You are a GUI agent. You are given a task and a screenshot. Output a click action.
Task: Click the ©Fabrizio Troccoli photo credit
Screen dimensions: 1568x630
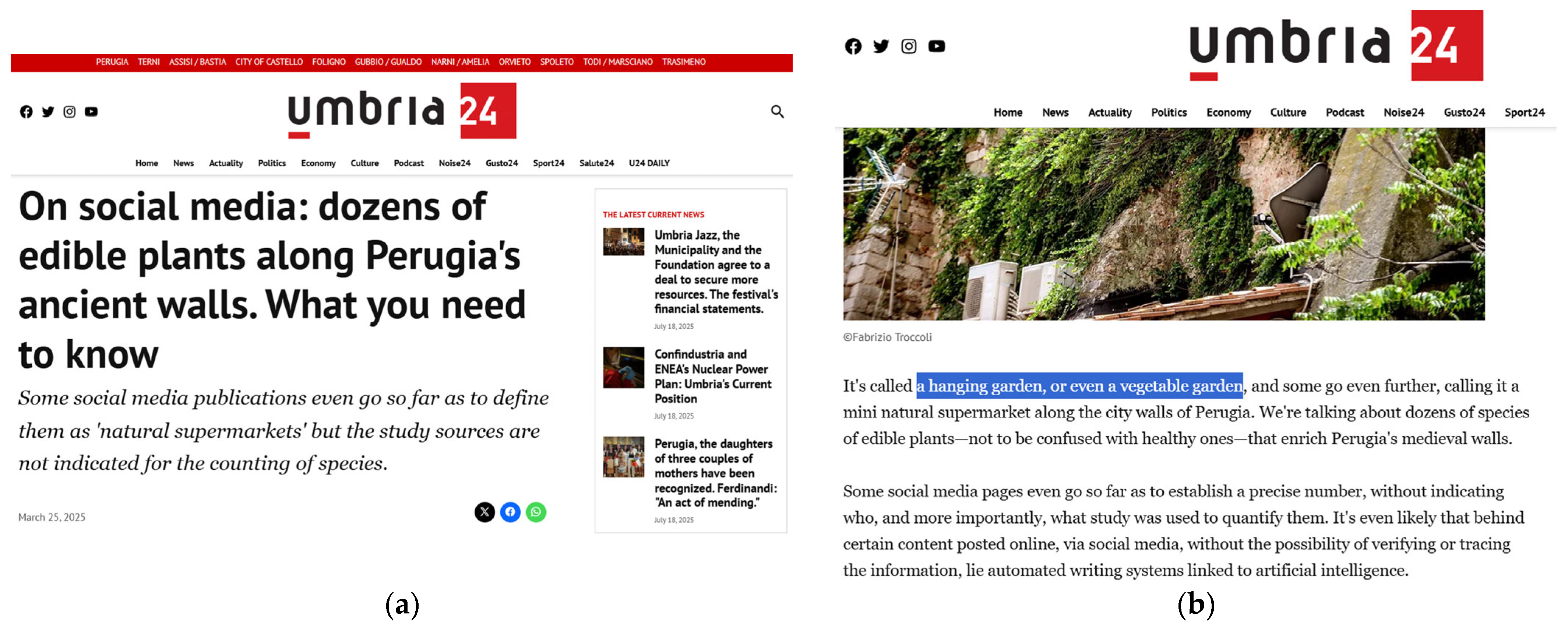coord(888,337)
